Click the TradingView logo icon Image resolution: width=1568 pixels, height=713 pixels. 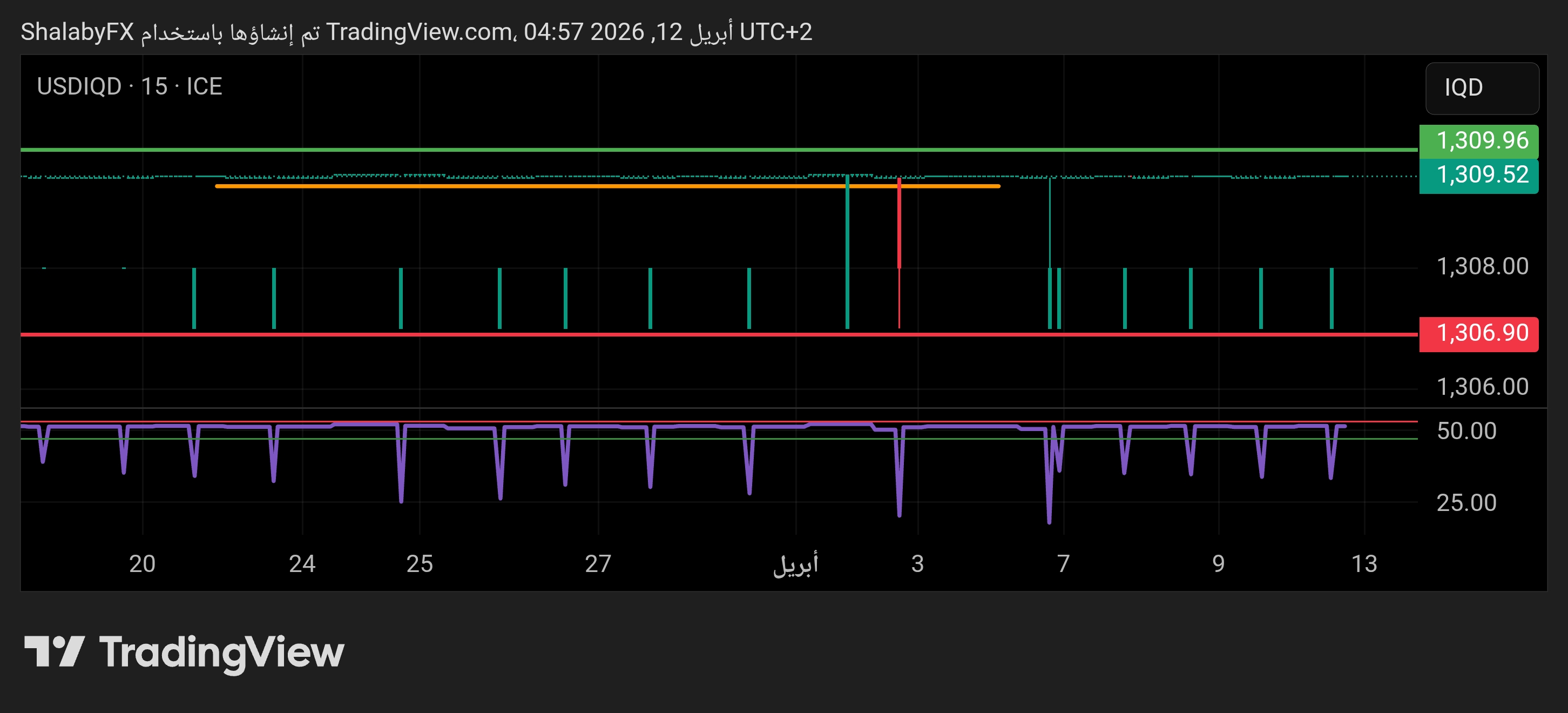click(x=53, y=651)
